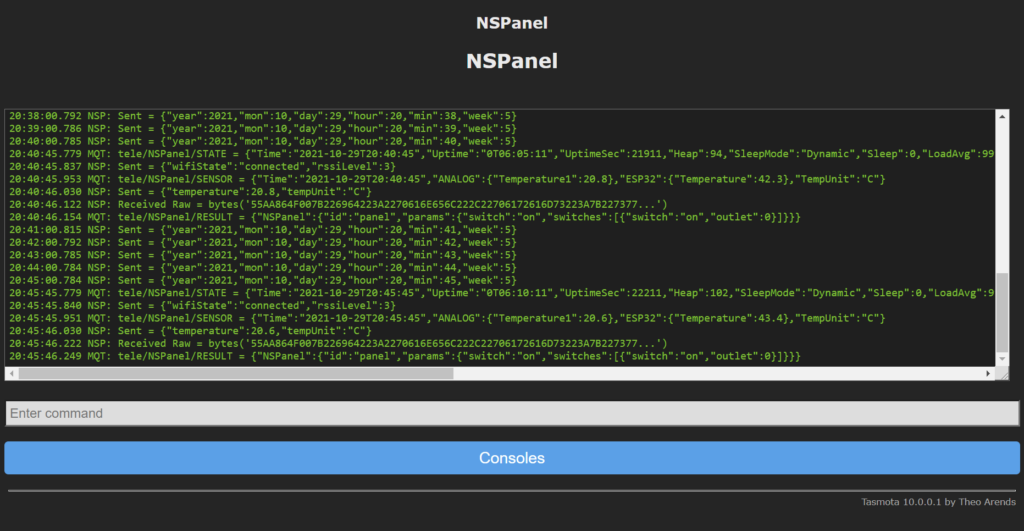The height and width of the screenshot is (531, 1024).
Task: Click the 20:45:46.030 temperature 20.6 log line
Action: point(190,330)
